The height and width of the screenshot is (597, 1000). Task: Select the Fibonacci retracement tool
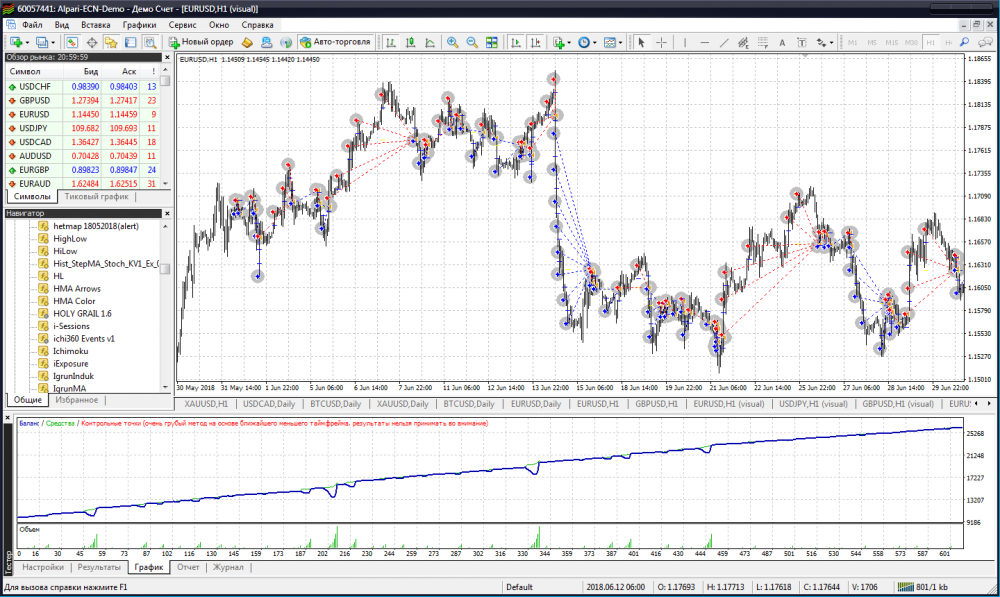763,42
